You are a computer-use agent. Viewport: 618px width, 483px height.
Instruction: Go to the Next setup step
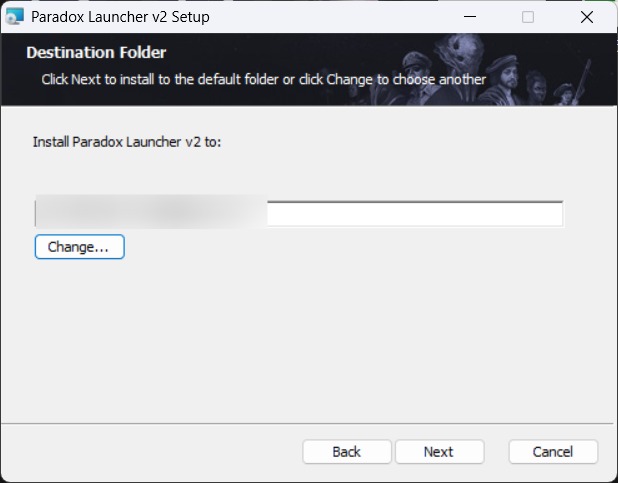(x=439, y=452)
